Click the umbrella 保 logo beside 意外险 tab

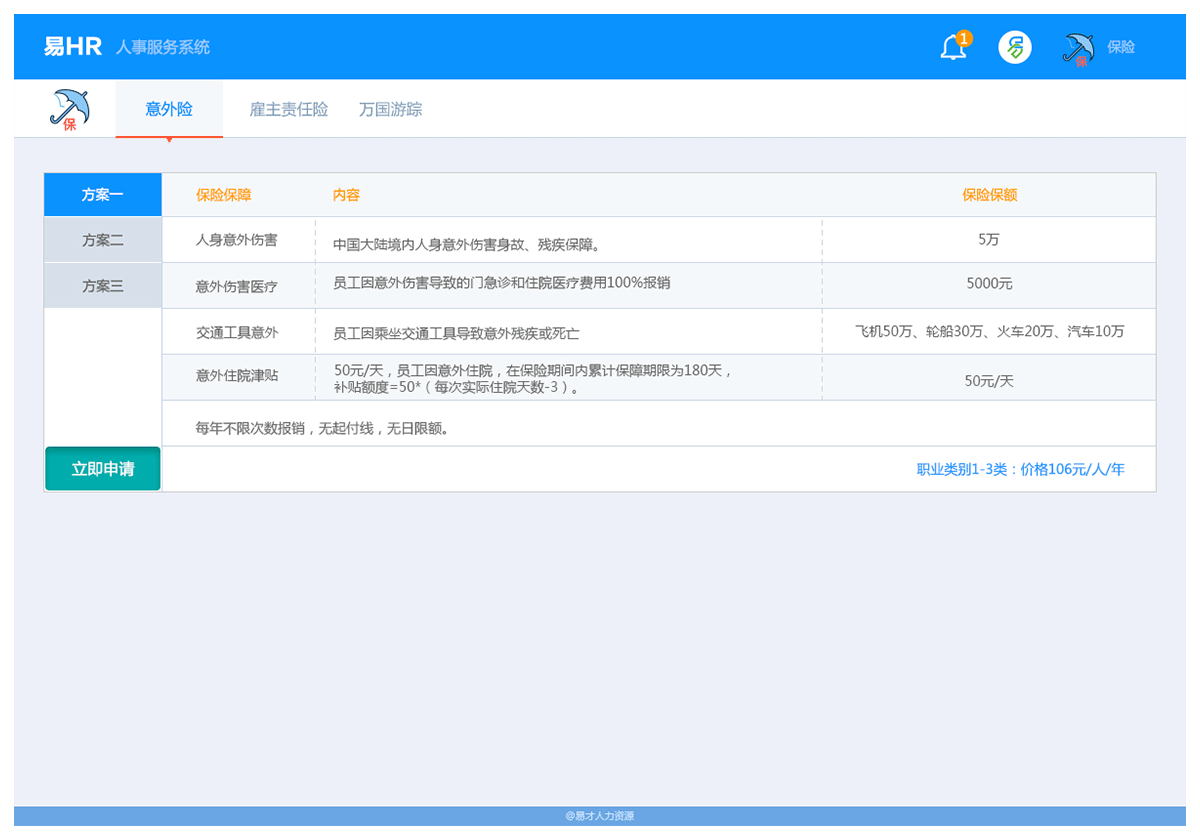click(70, 109)
